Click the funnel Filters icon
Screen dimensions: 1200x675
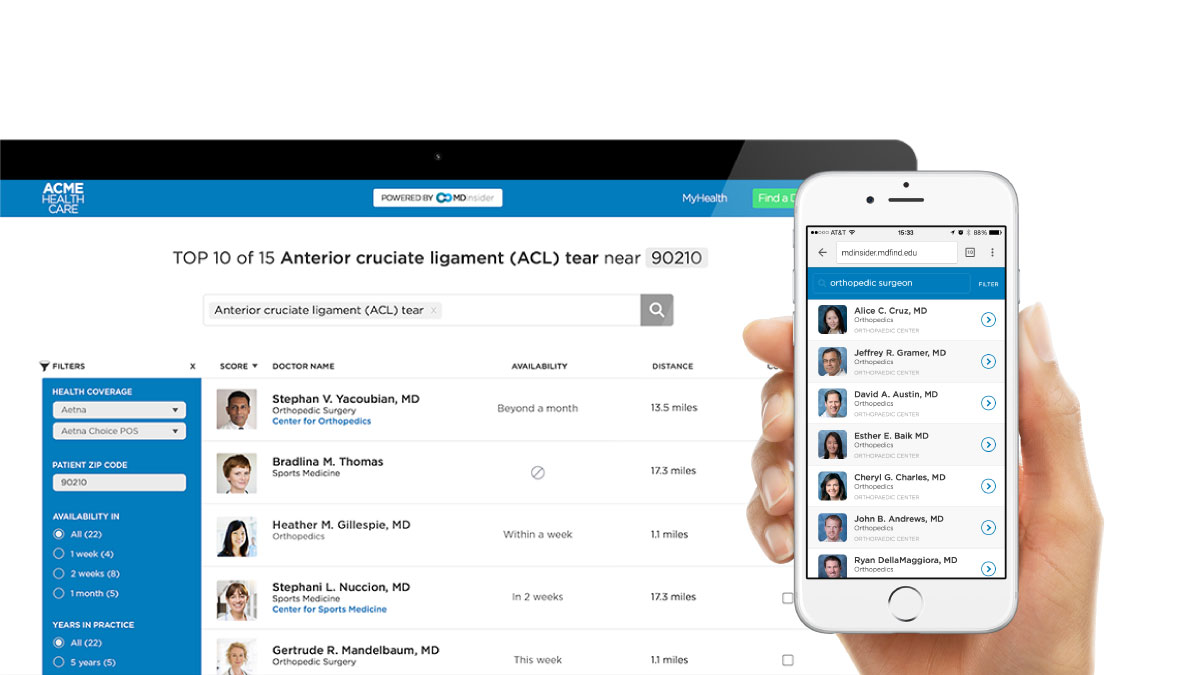(45, 367)
